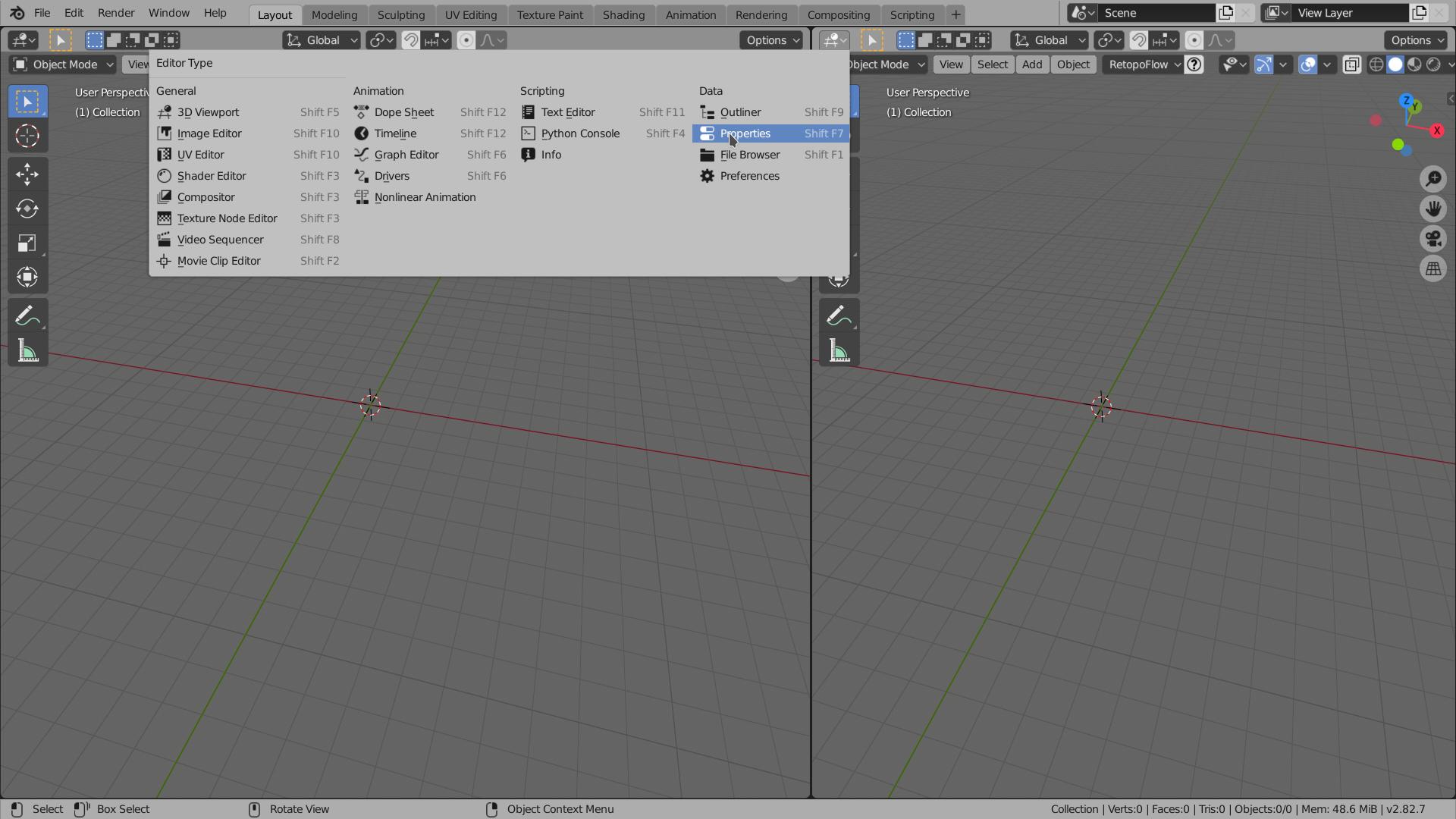Choose set selection mode in left header
1456x819 pixels.
pyautogui.click(x=95, y=40)
